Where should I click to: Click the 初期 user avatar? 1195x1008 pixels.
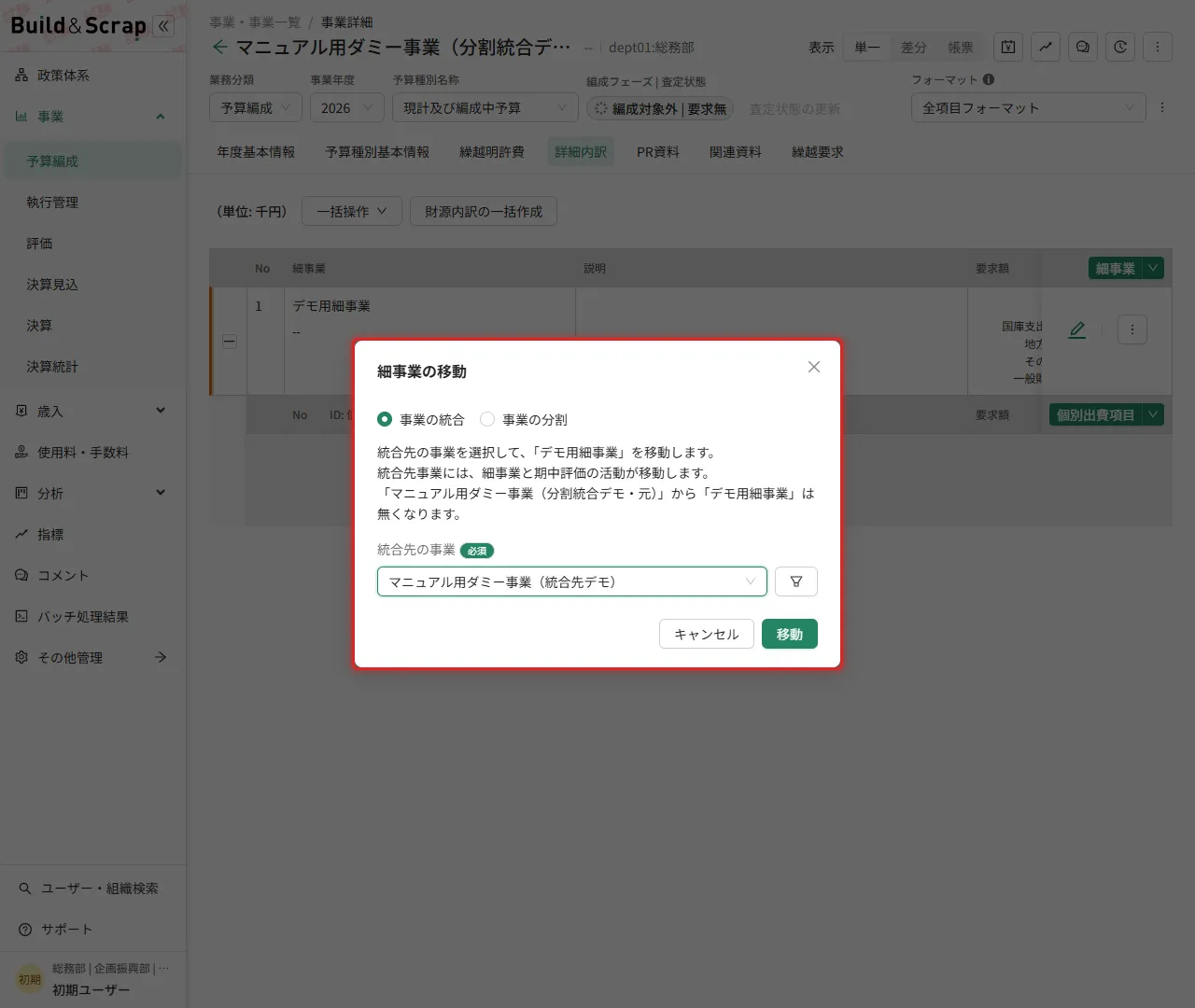[x=30, y=979]
